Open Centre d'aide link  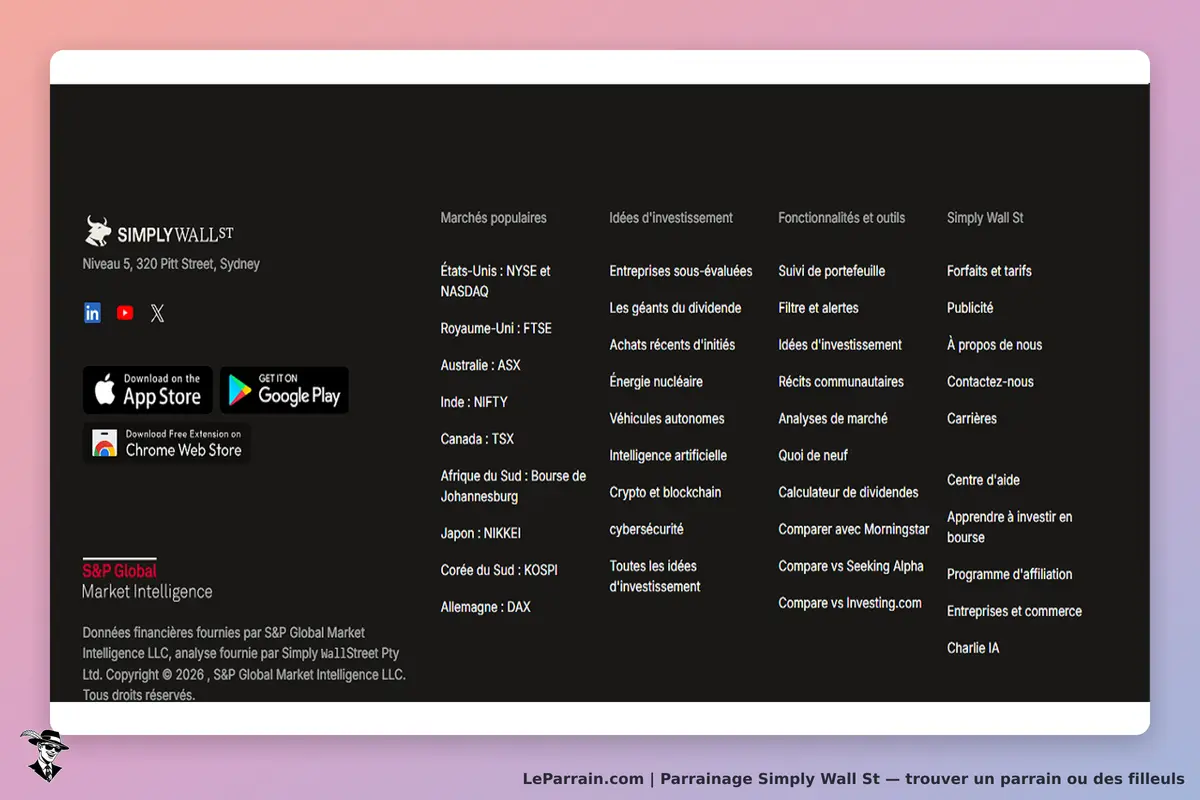point(984,480)
